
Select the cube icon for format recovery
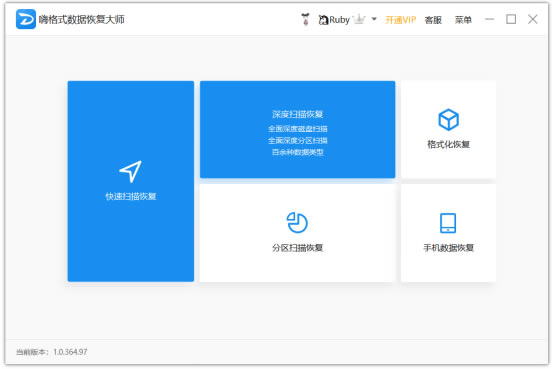tap(448, 119)
